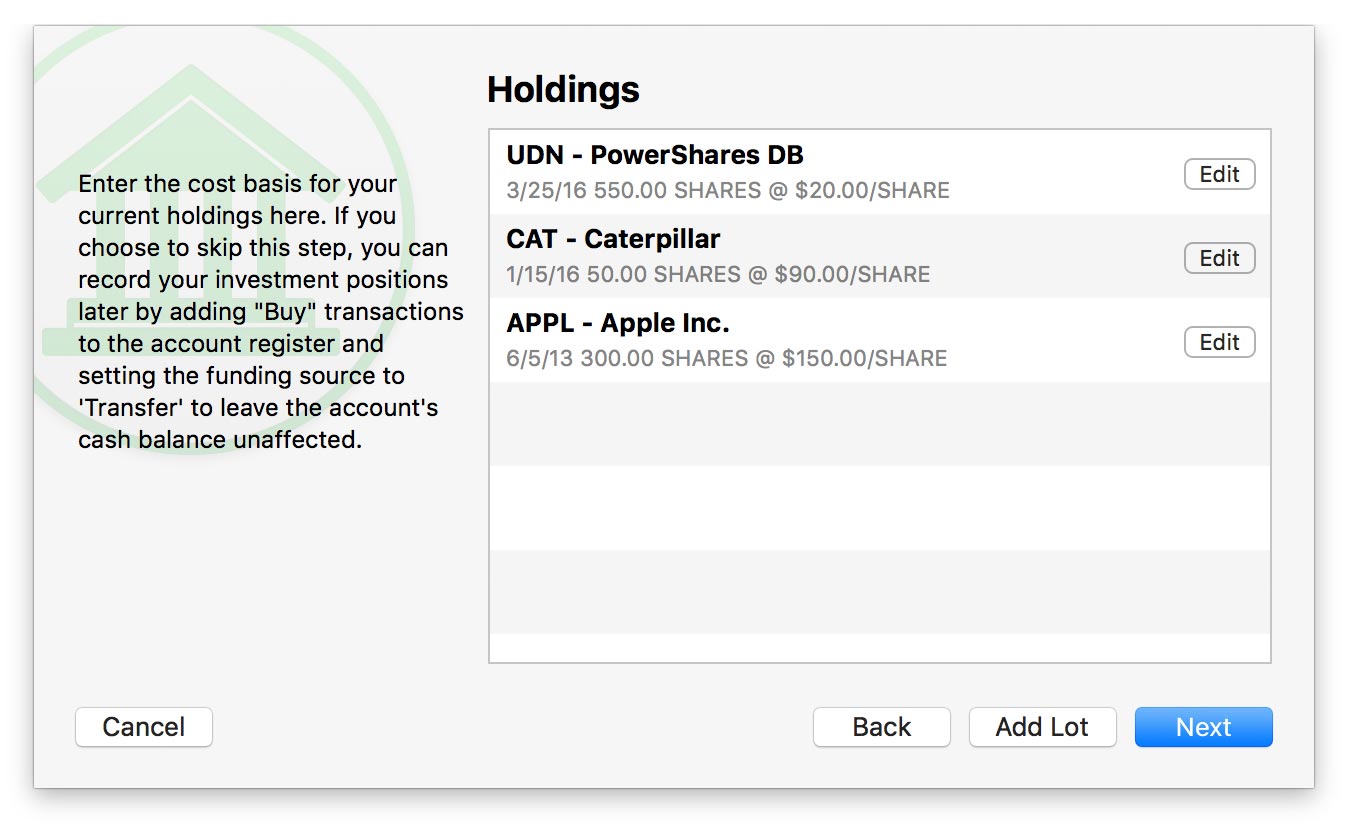The image size is (1348, 830).
Task: Edit the CAT Caterpillar holding
Action: [1219, 258]
